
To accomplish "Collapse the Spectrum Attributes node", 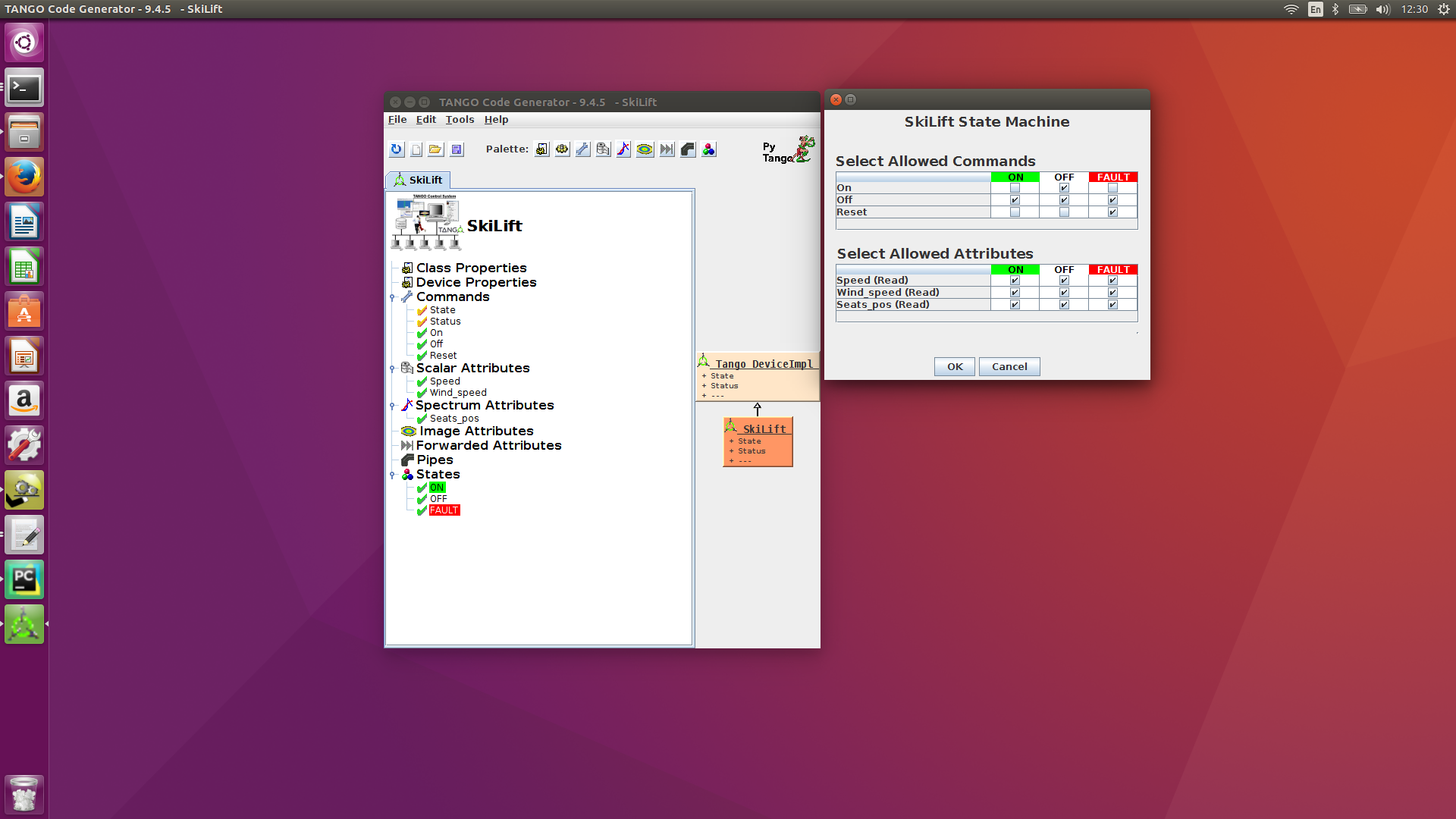I will pos(392,406).
